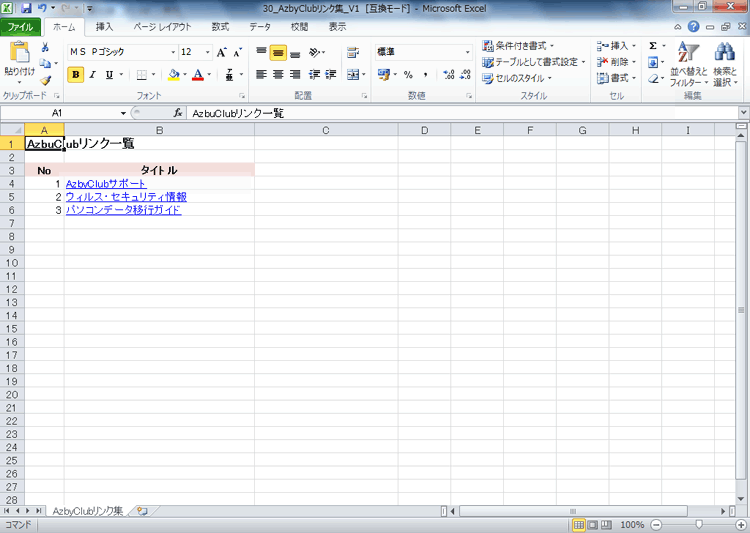Screen dimensions: 750x533
Task: Open Find and Select (検索と選択)
Action: tap(725, 64)
